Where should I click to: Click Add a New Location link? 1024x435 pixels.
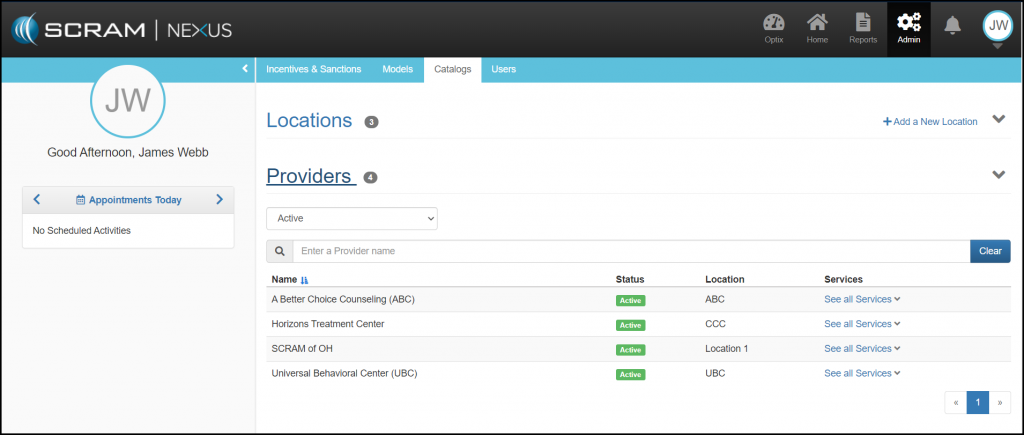930,122
